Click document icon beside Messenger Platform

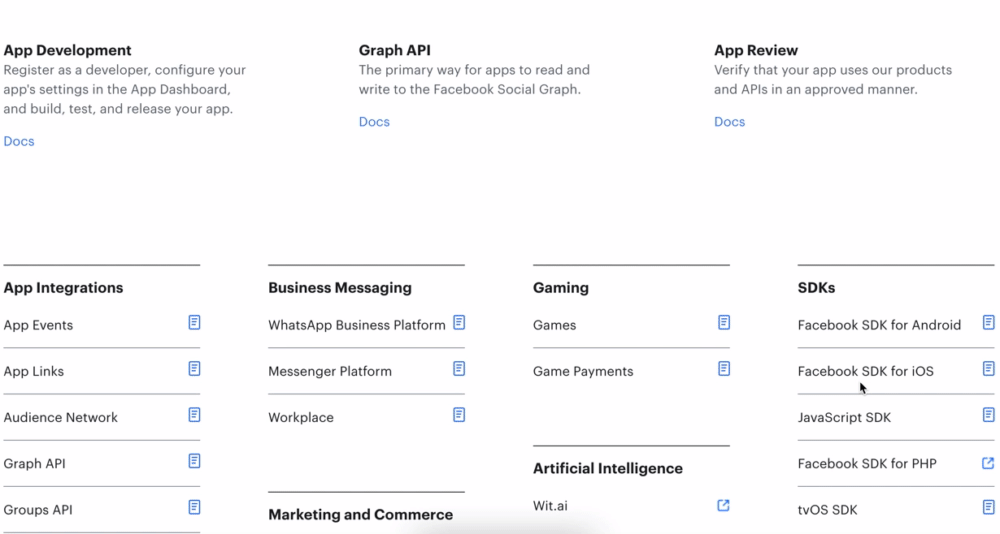[459, 369]
